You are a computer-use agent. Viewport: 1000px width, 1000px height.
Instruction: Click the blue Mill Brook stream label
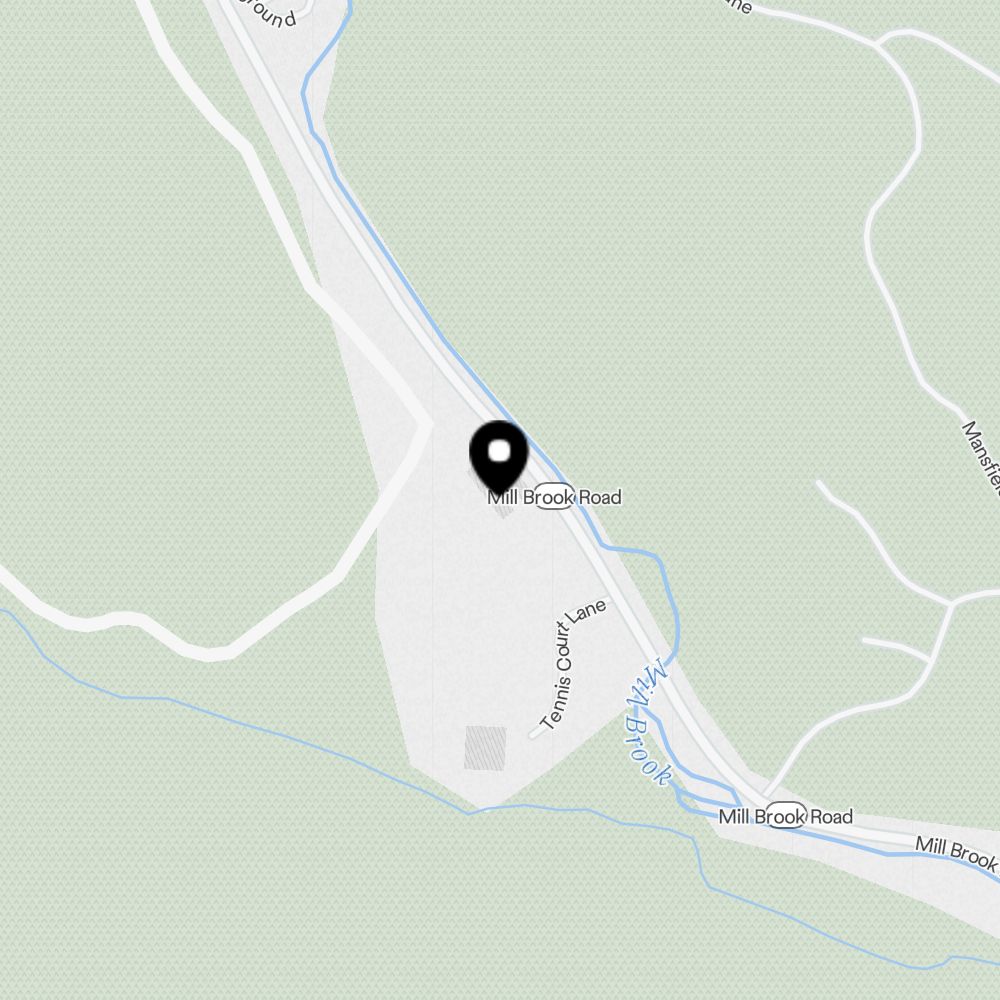(649, 723)
